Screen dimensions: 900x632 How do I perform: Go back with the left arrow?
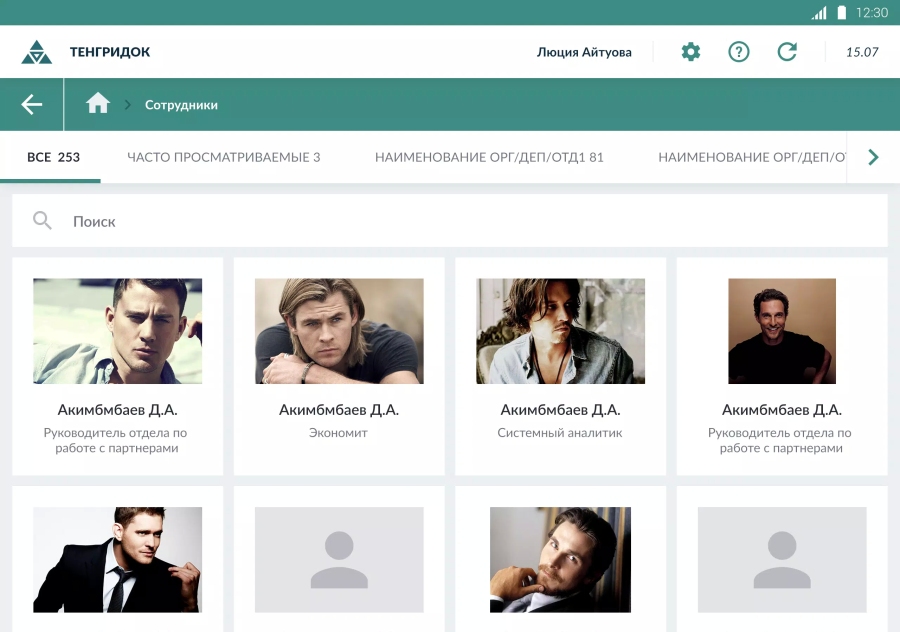tap(32, 104)
